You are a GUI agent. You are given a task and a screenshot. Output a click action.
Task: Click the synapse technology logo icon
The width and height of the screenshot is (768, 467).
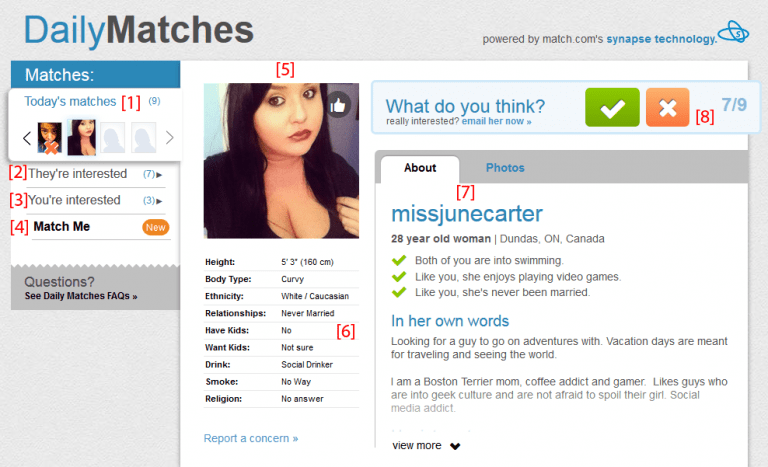(x=733, y=32)
